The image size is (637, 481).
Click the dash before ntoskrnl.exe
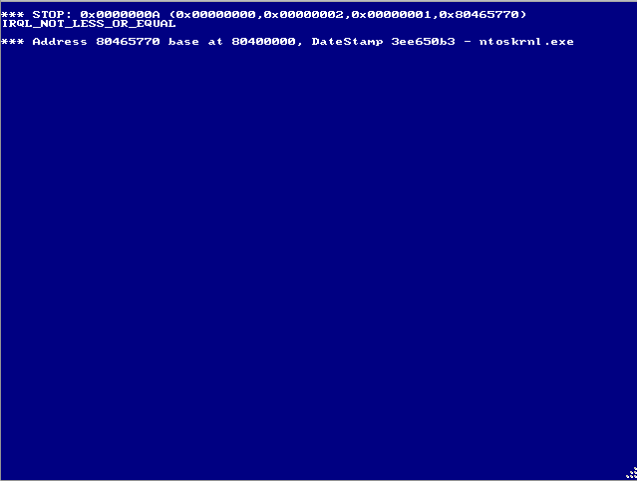pos(467,42)
